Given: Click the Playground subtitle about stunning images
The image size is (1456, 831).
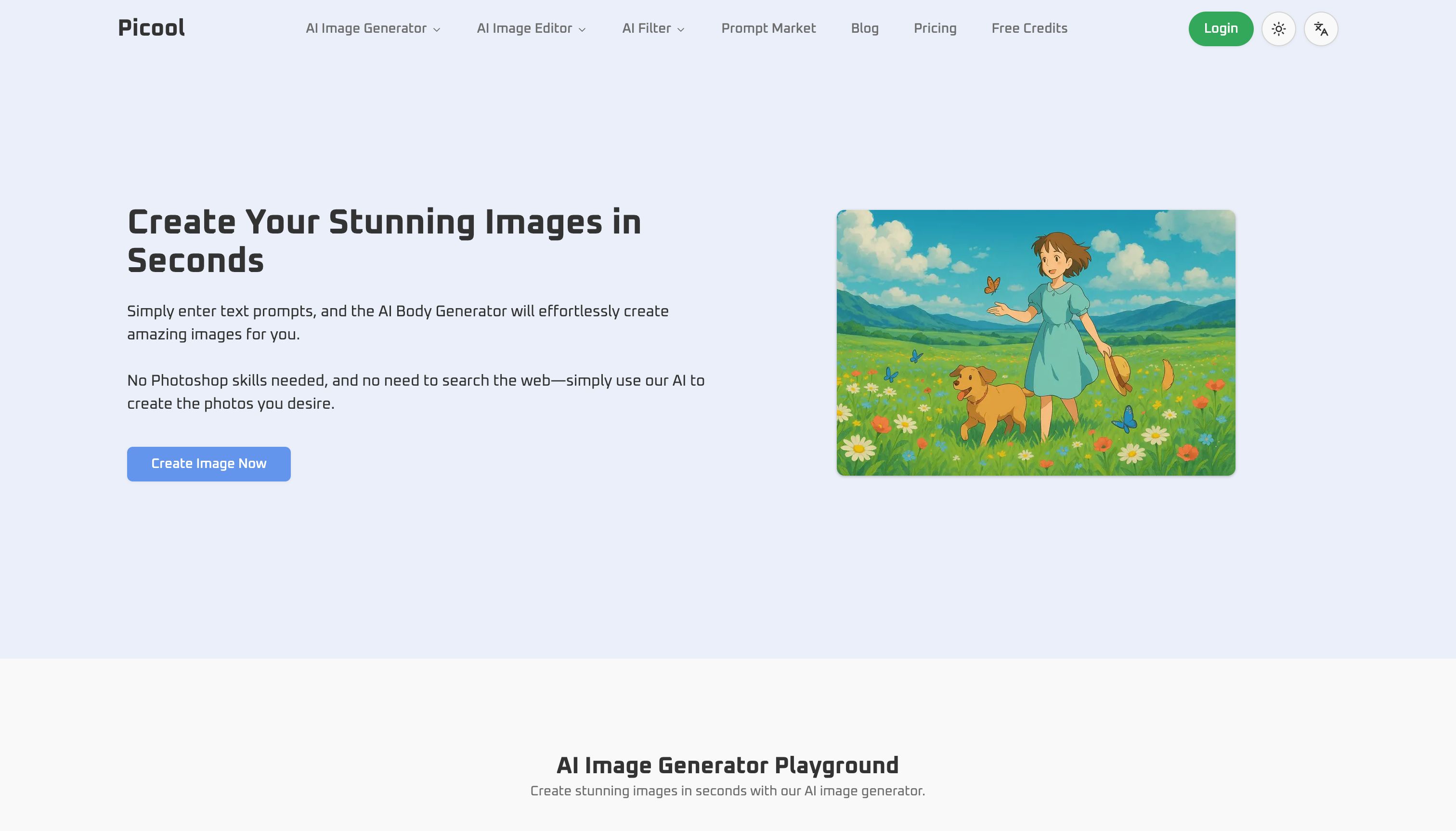Looking at the screenshot, I should point(728,791).
